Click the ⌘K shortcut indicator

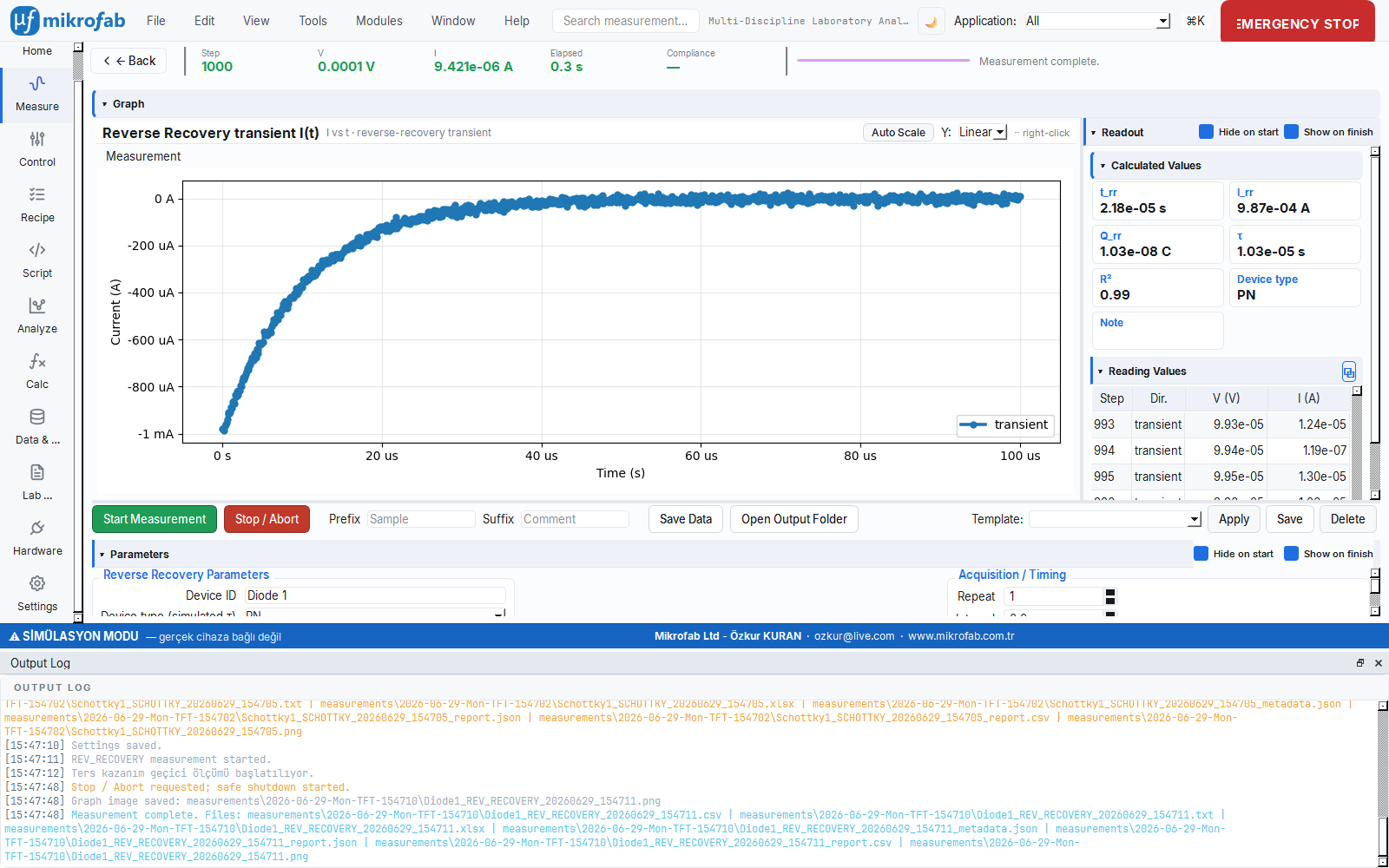pyautogui.click(x=1195, y=21)
